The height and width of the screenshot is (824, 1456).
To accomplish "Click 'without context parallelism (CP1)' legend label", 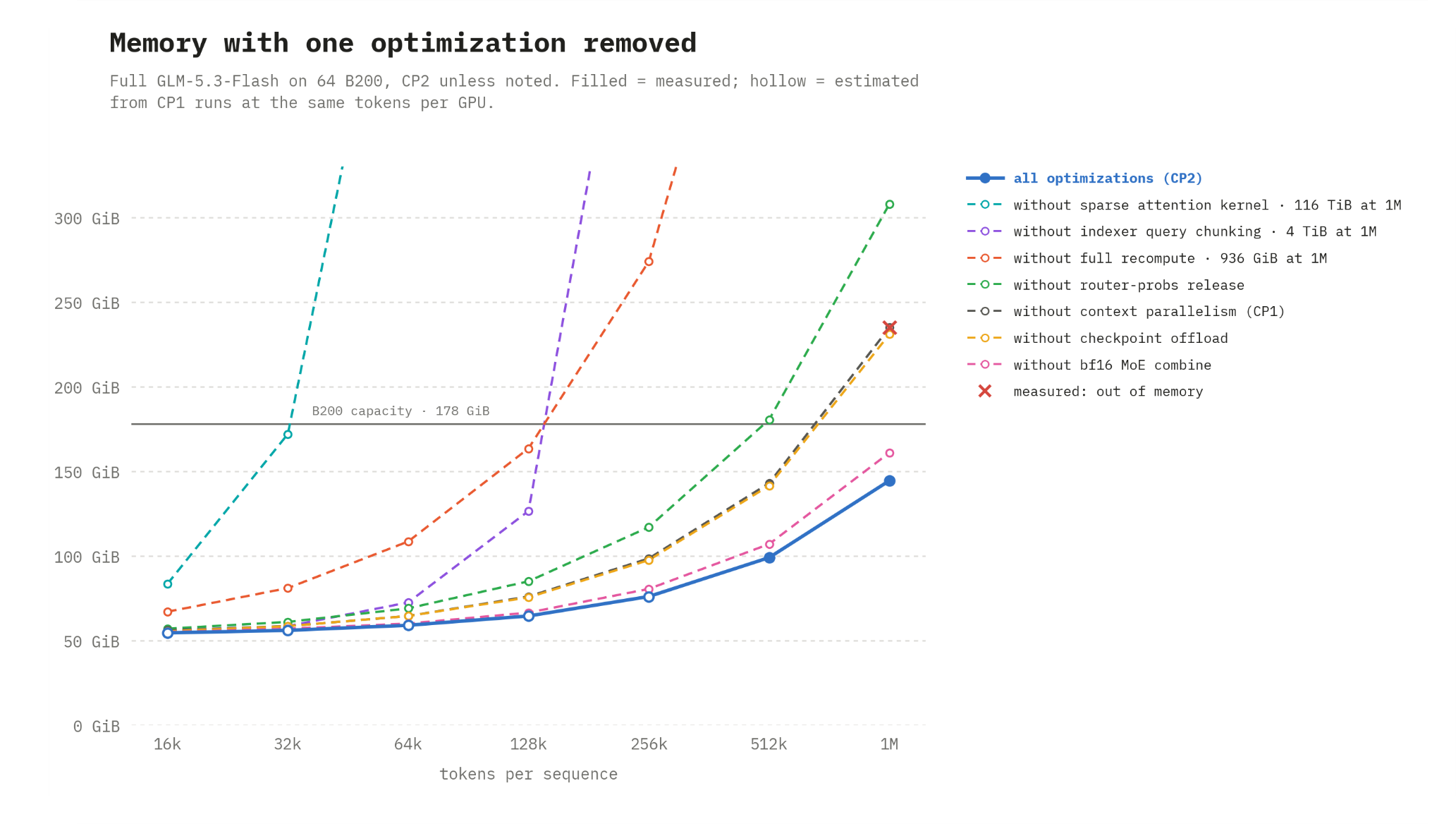I will [x=1149, y=311].
